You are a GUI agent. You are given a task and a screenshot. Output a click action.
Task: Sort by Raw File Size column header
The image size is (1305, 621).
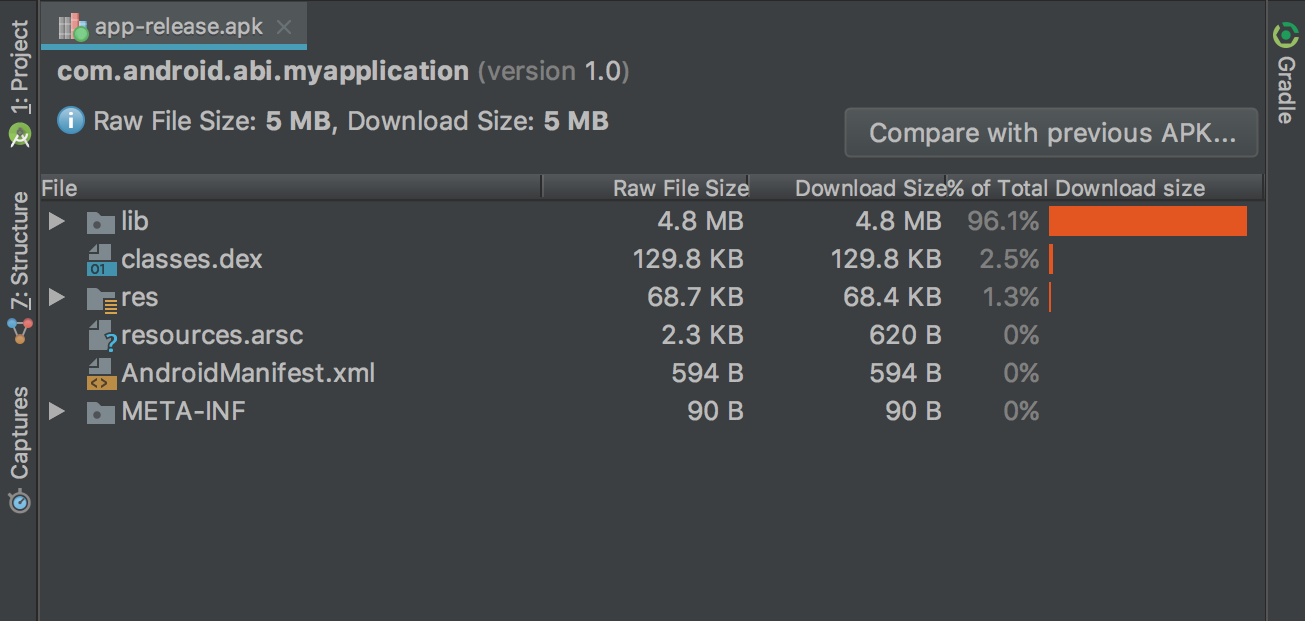pyautogui.click(x=680, y=188)
